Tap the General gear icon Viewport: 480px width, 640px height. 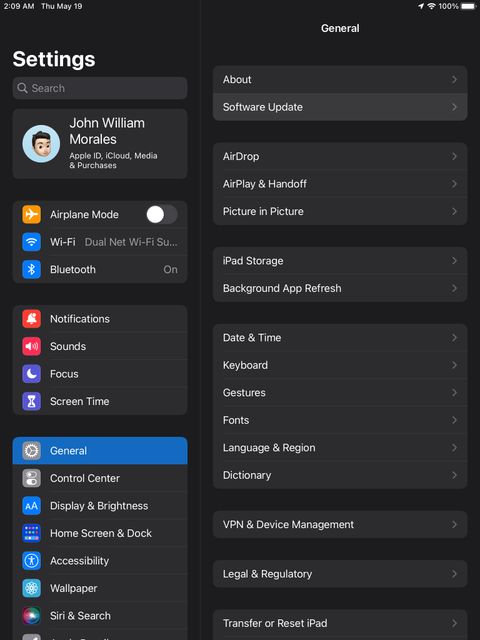pyautogui.click(x=31, y=451)
